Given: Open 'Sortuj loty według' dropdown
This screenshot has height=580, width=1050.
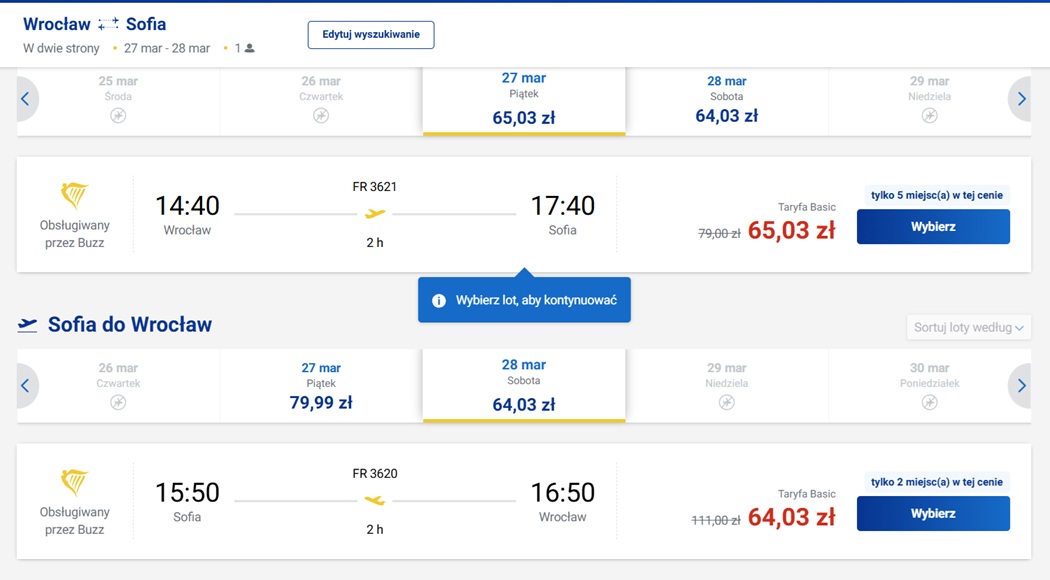Looking at the screenshot, I should (968, 328).
